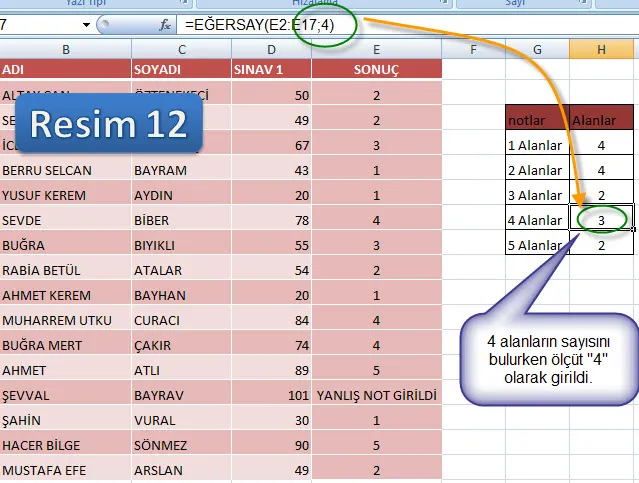
Task: Select column F header
Action: tap(473, 47)
